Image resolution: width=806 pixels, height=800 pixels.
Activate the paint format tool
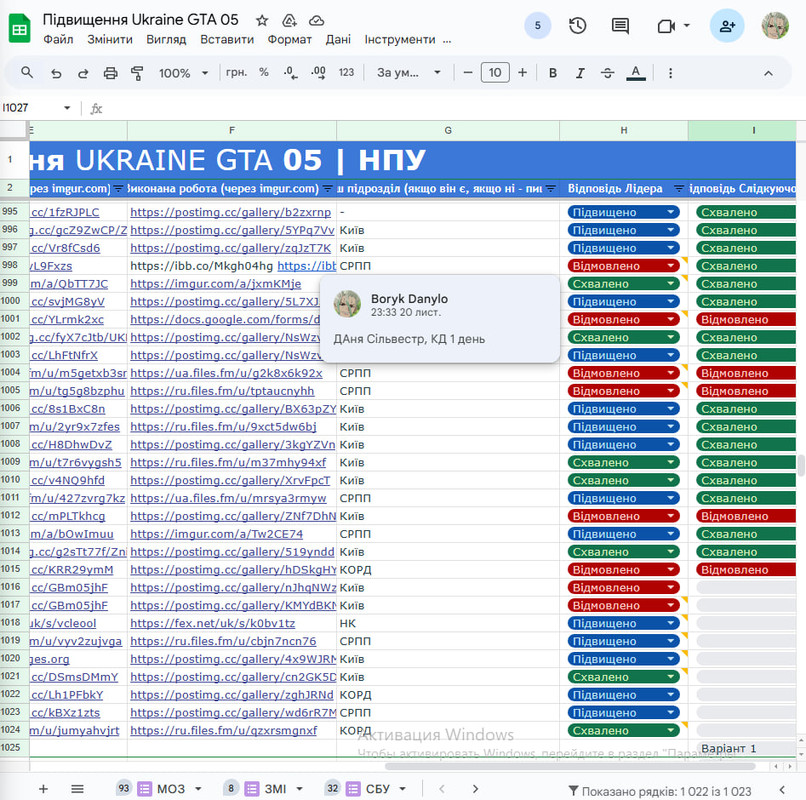coord(137,73)
